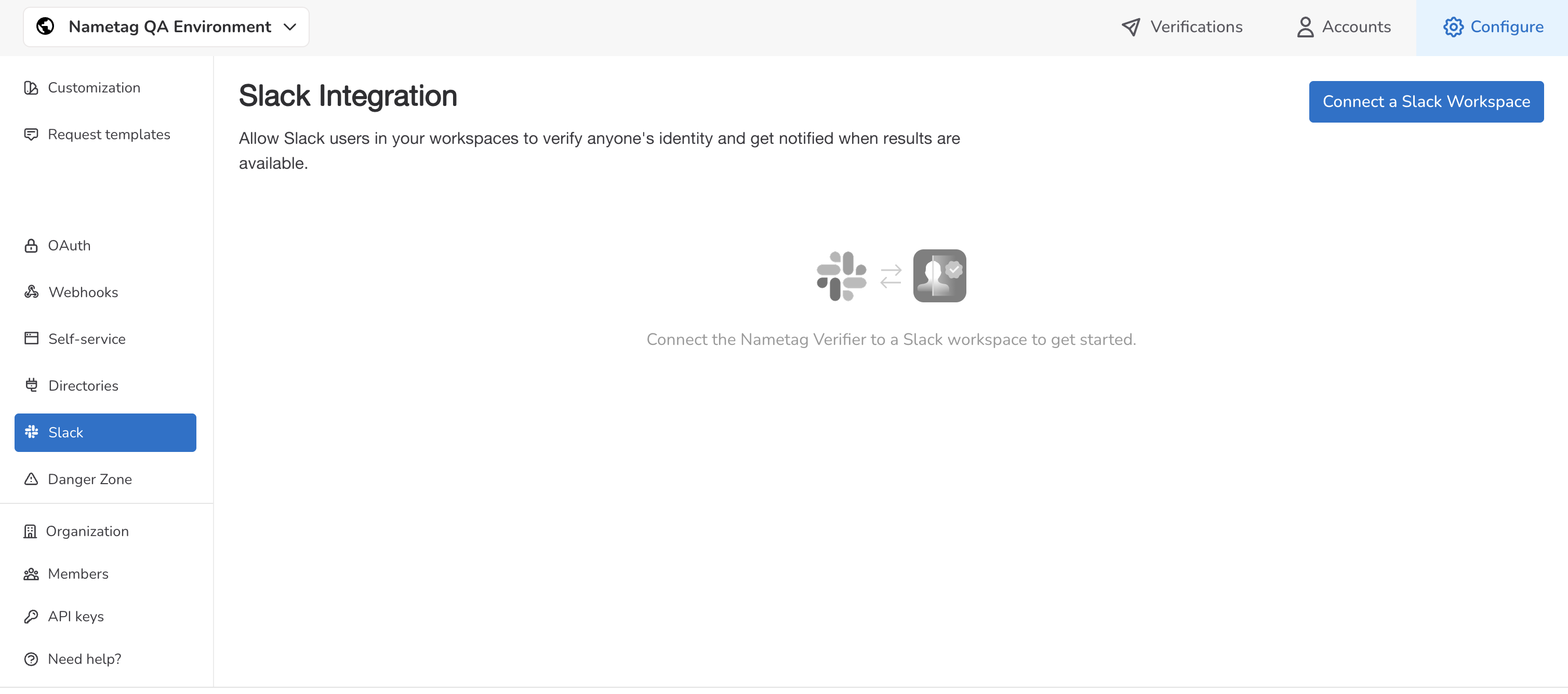Click the globe icon in environment selector
1568x694 pixels.
tap(45, 26)
